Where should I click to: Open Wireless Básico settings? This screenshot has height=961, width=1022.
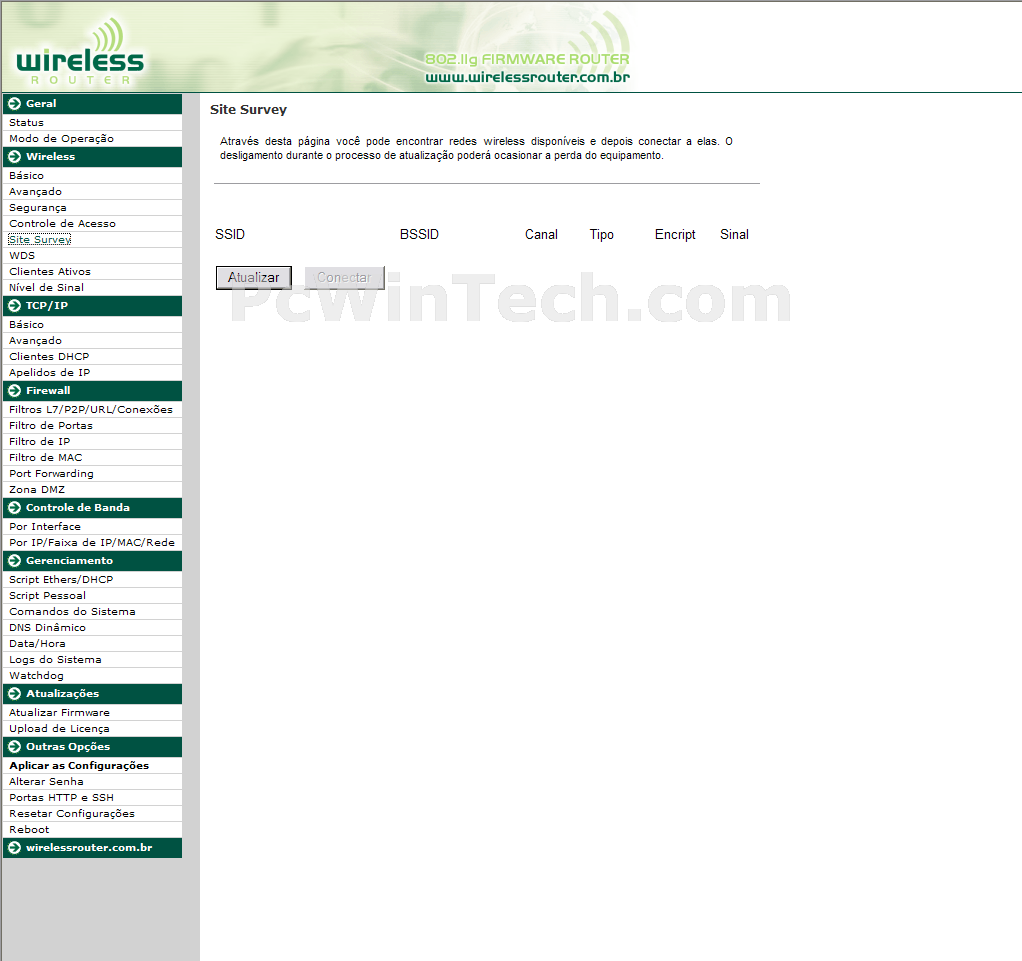tap(26, 176)
